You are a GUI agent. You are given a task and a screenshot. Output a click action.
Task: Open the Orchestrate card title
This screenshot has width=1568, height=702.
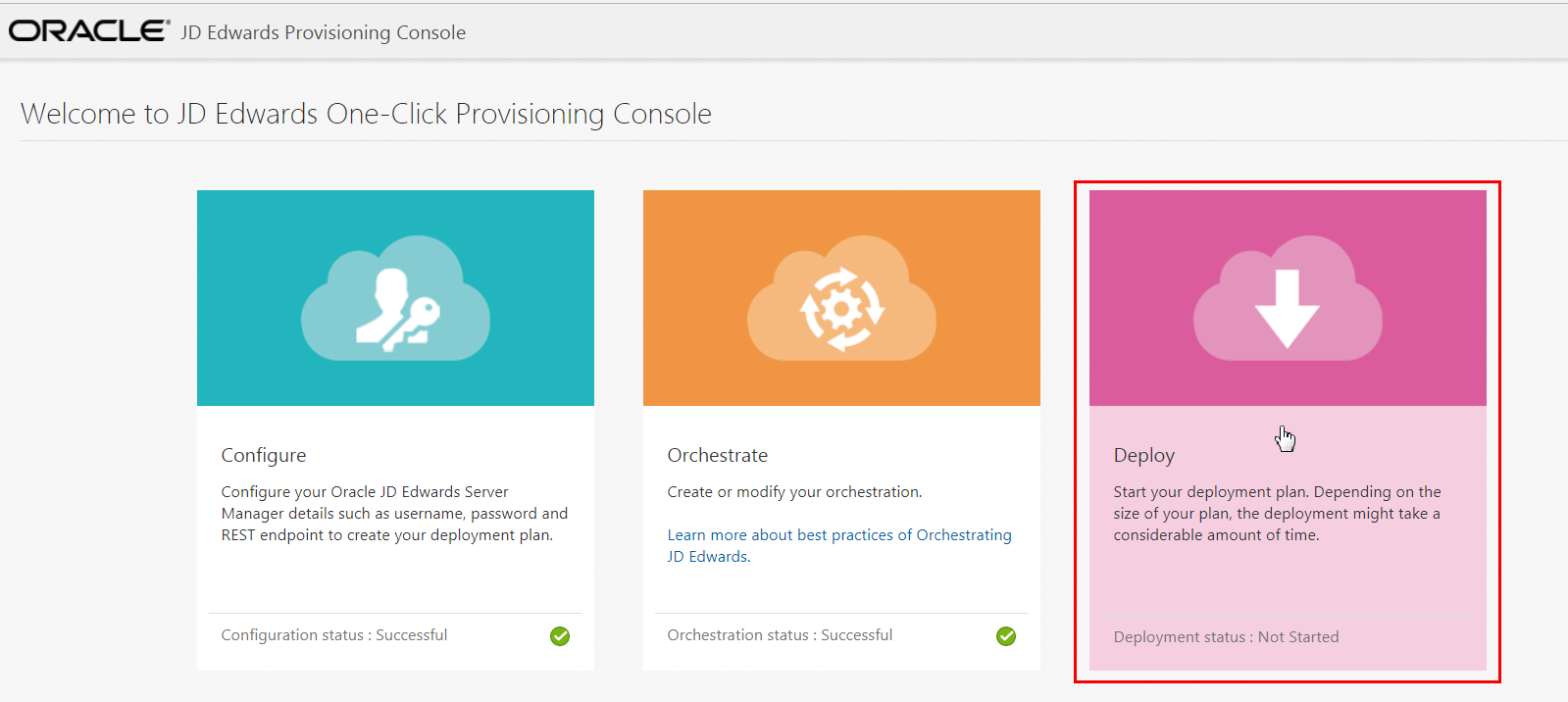coord(718,455)
